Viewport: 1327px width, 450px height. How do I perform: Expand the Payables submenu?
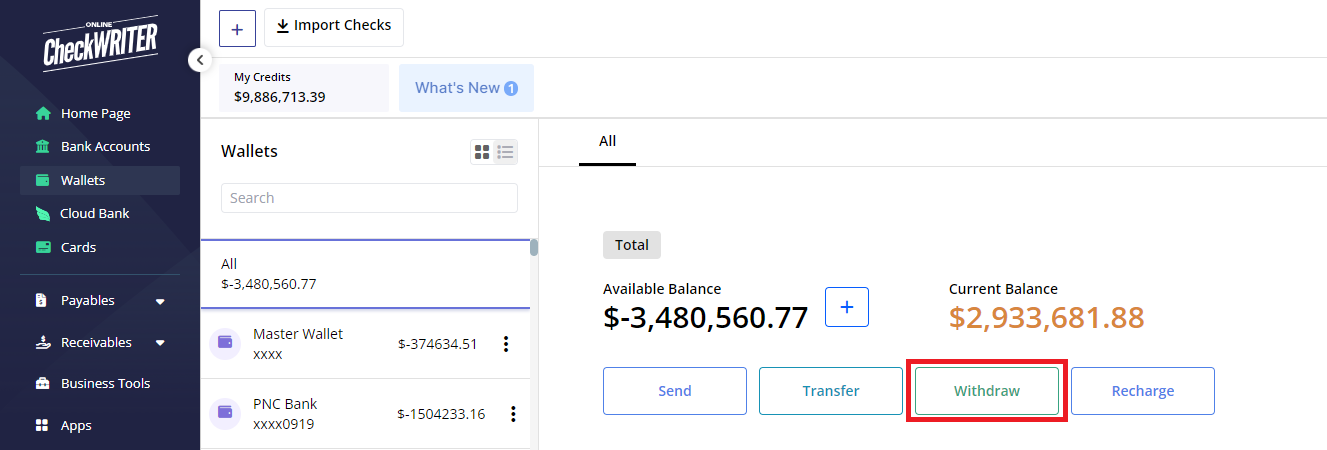coord(160,301)
